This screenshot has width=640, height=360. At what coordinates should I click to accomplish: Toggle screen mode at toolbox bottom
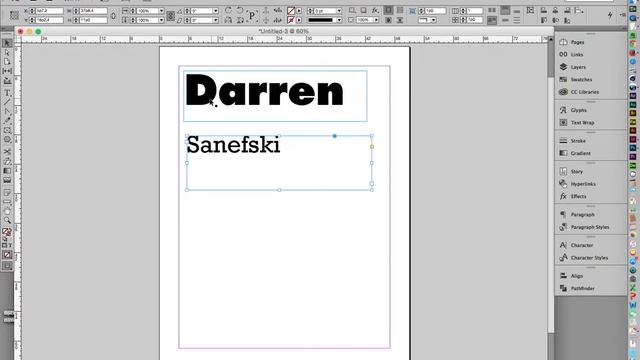[x=7, y=267]
